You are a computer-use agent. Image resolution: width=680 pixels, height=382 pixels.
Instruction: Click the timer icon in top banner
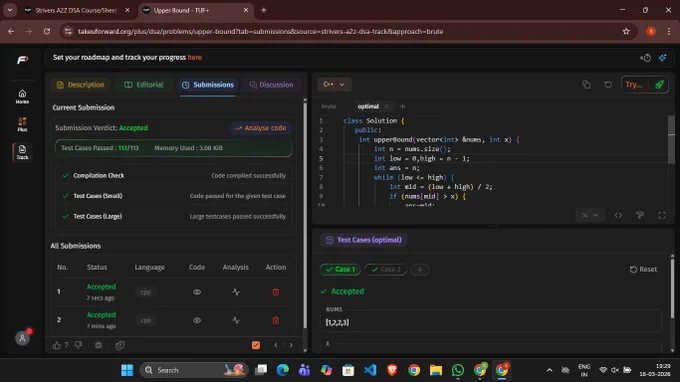tap(645, 58)
